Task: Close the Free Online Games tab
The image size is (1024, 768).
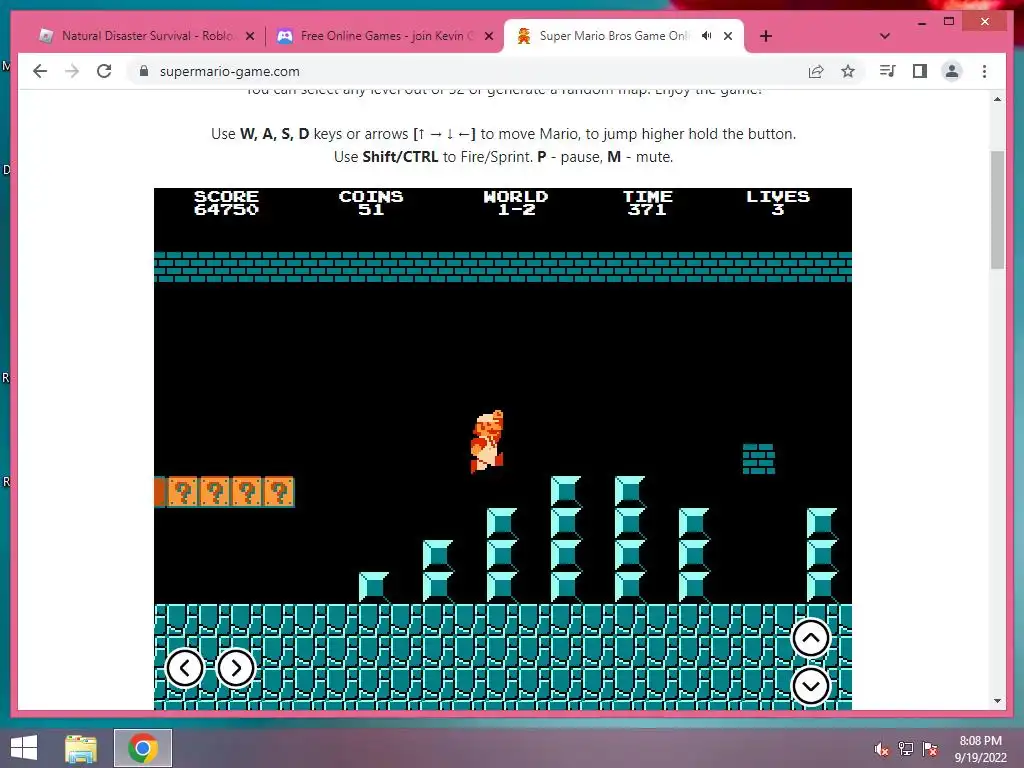Action: [488, 36]
